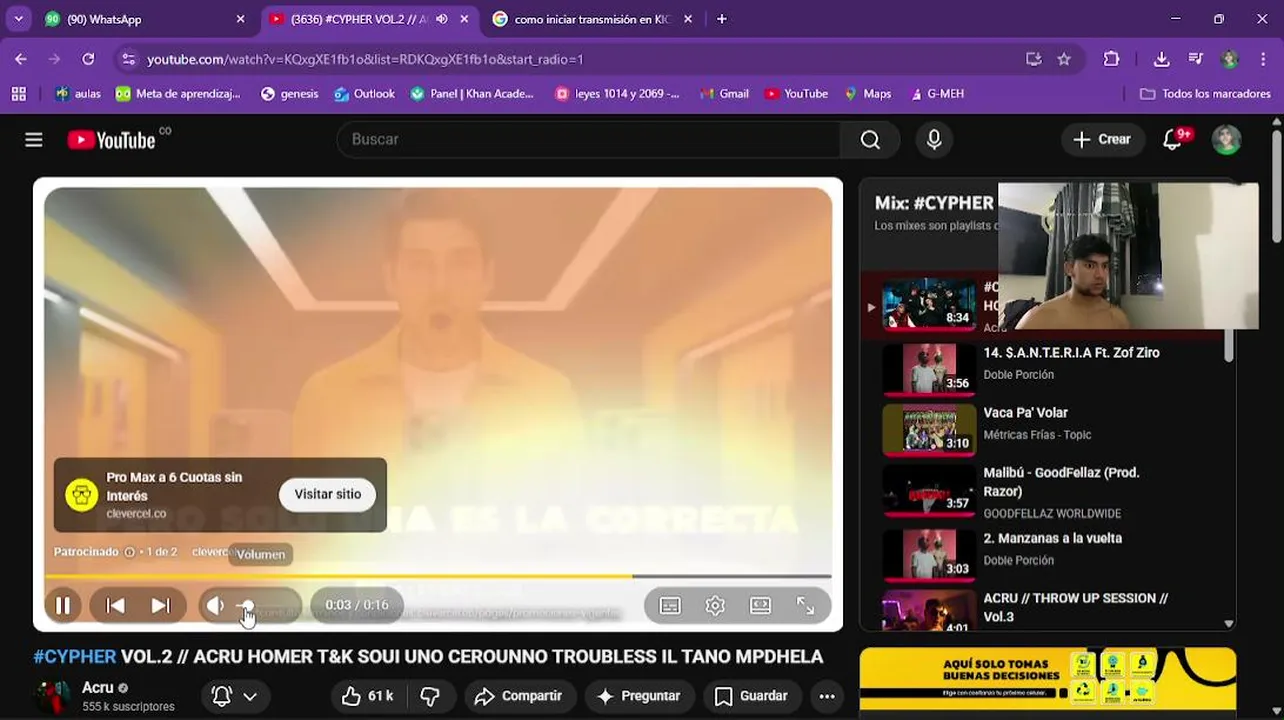
Task: Open player settings gear
Action: [x=715, y=605]
